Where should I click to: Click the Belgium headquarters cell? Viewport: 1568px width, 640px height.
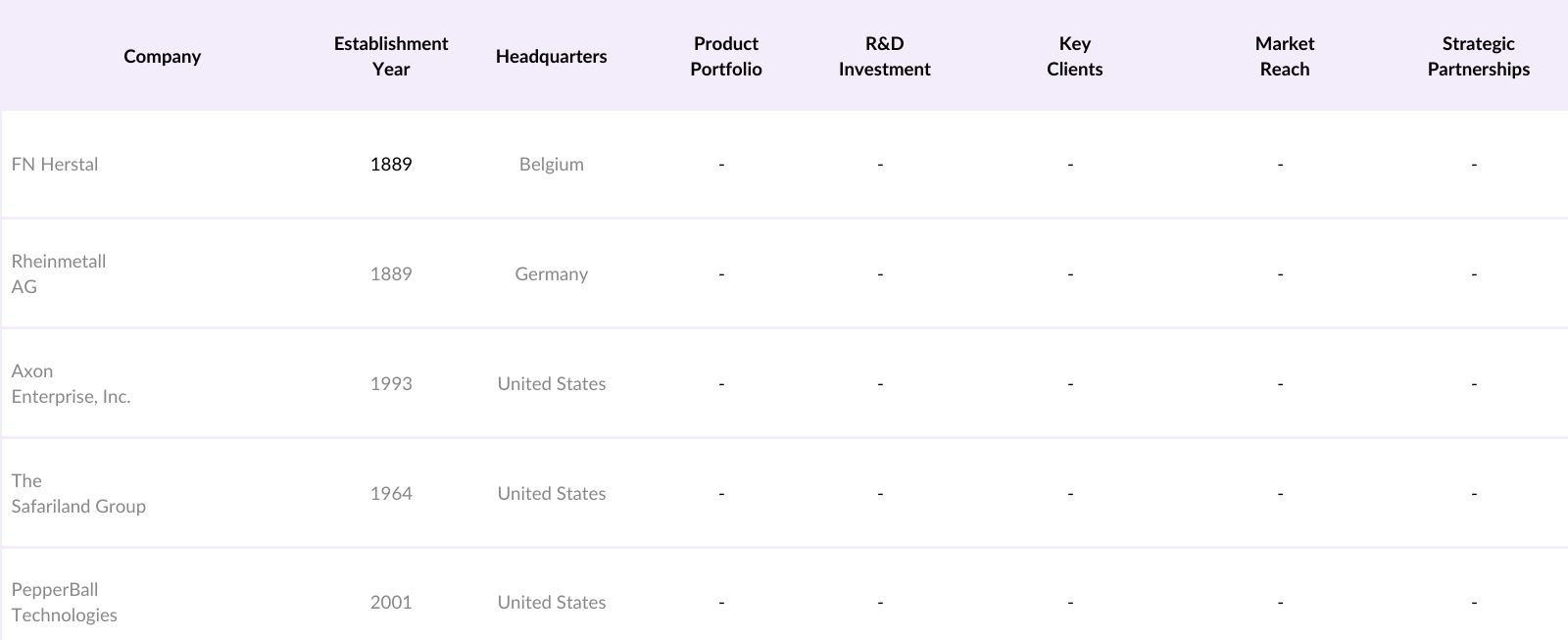pos(551,164)
